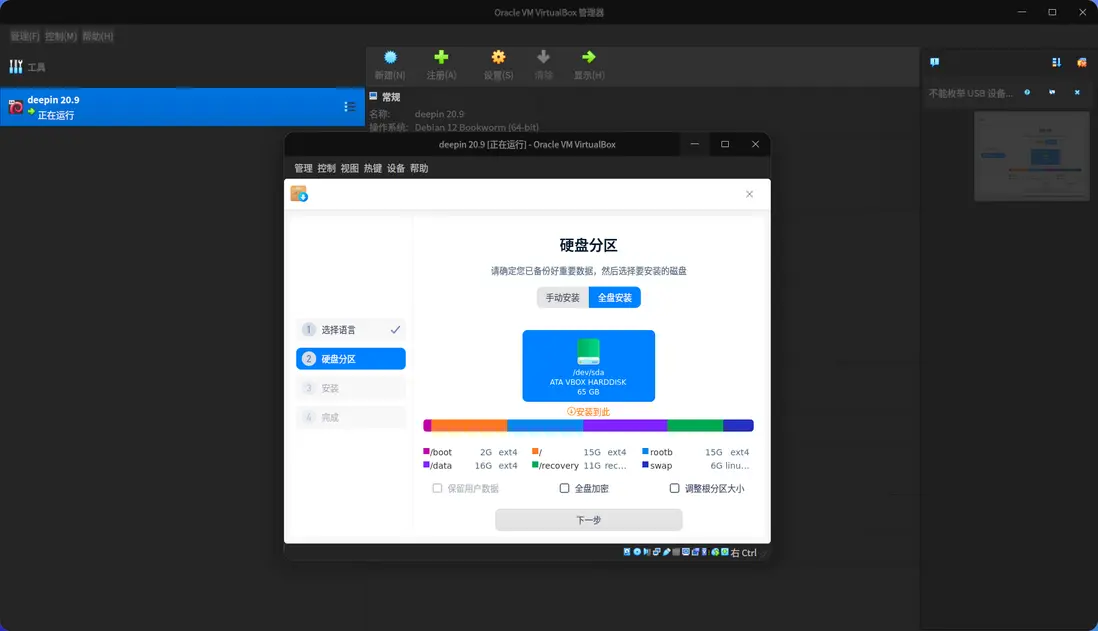Click the processor indicator in VM status bar
The image size is (1098, 631).
tap(704, 552)
